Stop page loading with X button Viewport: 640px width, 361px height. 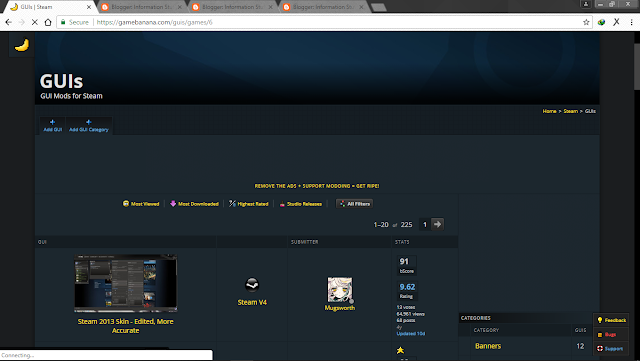point(35,22)
